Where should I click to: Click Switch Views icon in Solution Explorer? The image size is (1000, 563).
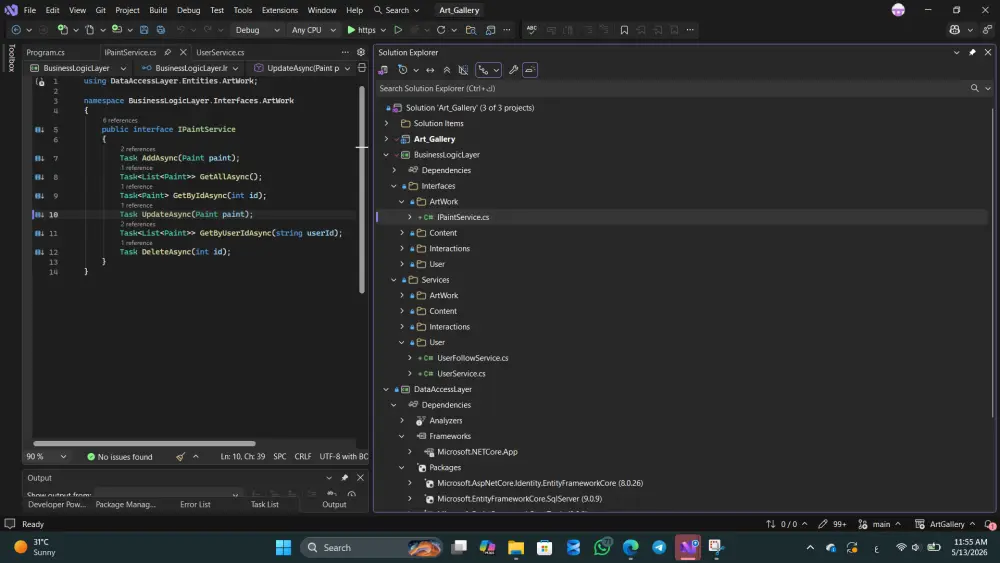pos(383,70)
